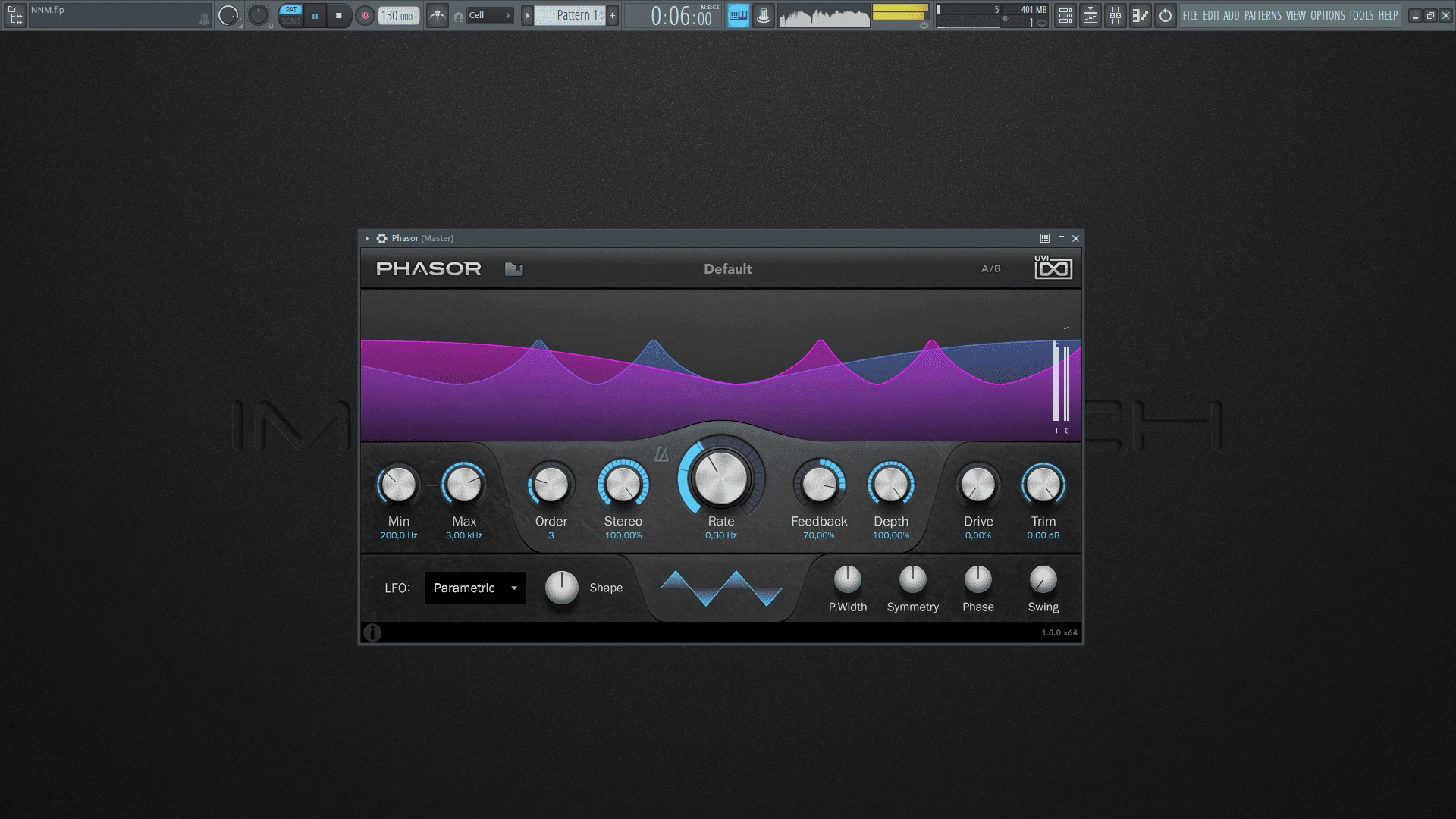Viewport: 1456px width, 819px height.
Task: Toggle typing keyboard to piano icon
Action: [x=738, y=15]
